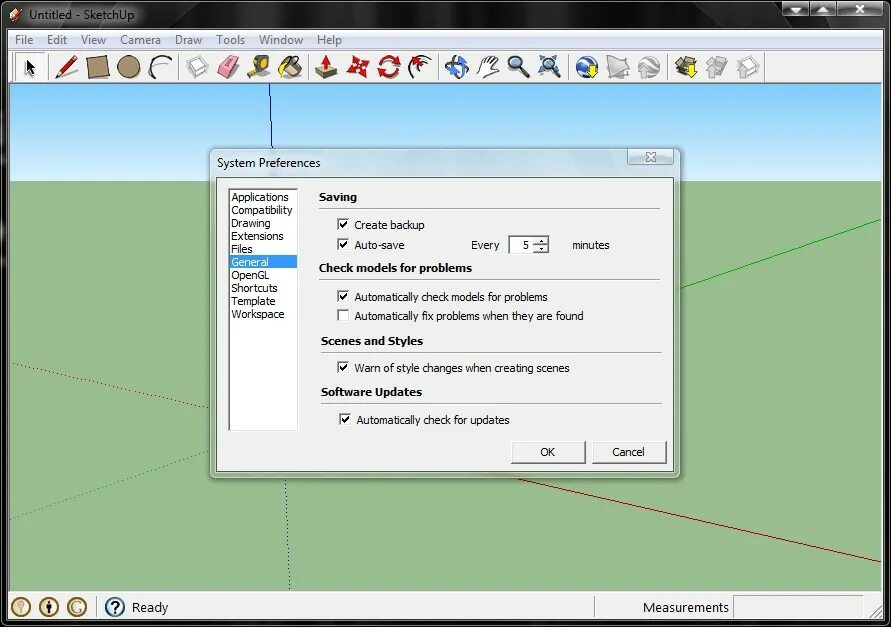Click the Share Component icon
The height and width of the screenshot is (627, 891).
748,67
